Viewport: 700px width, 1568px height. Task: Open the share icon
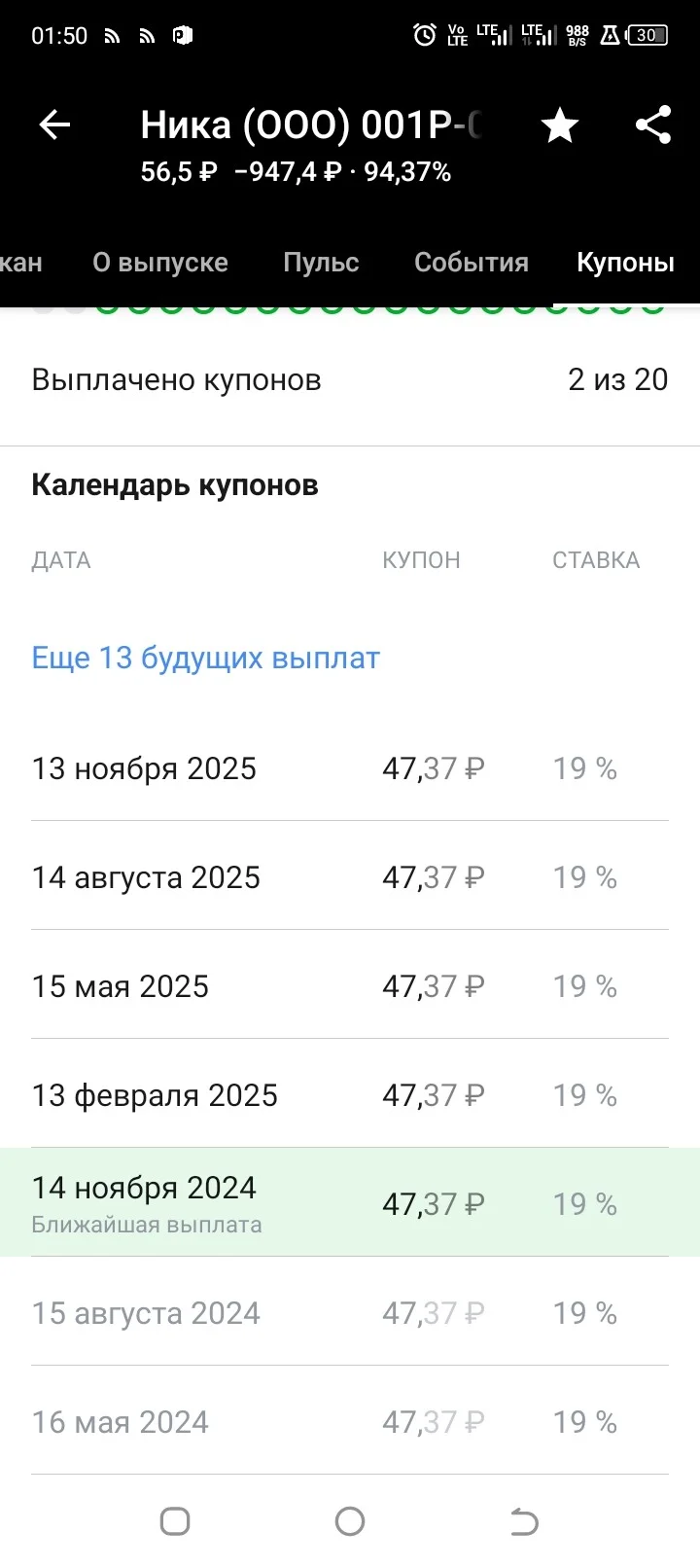[x=653, y=125]
